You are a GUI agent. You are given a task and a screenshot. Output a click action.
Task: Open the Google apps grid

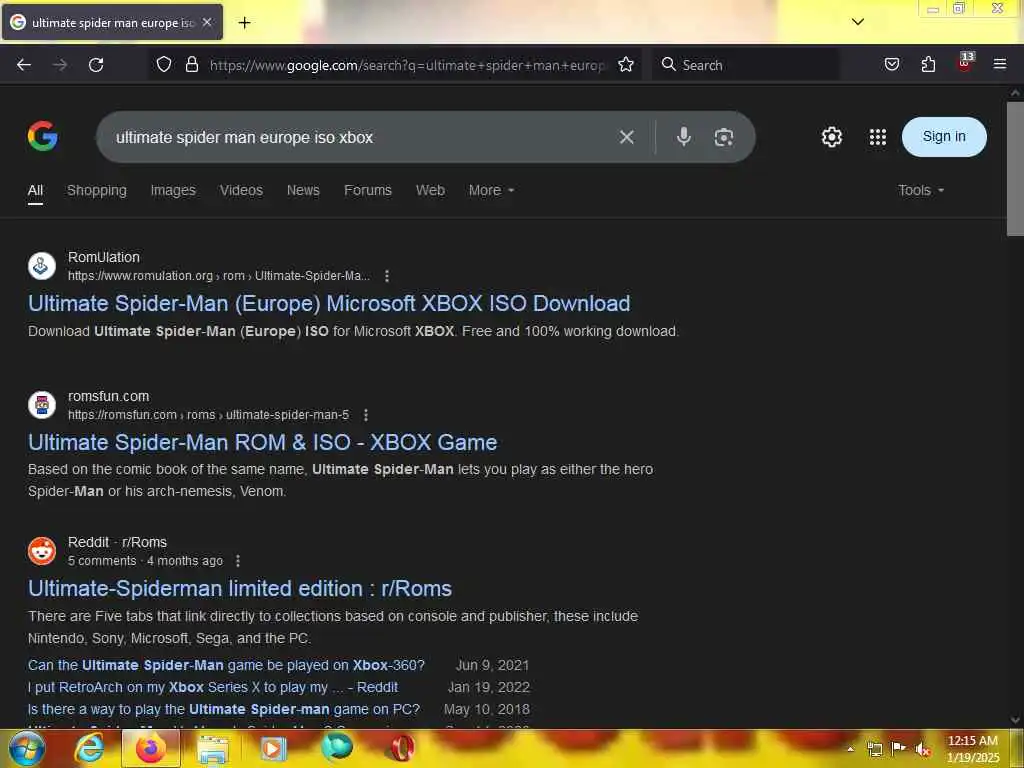pos(878,137)
